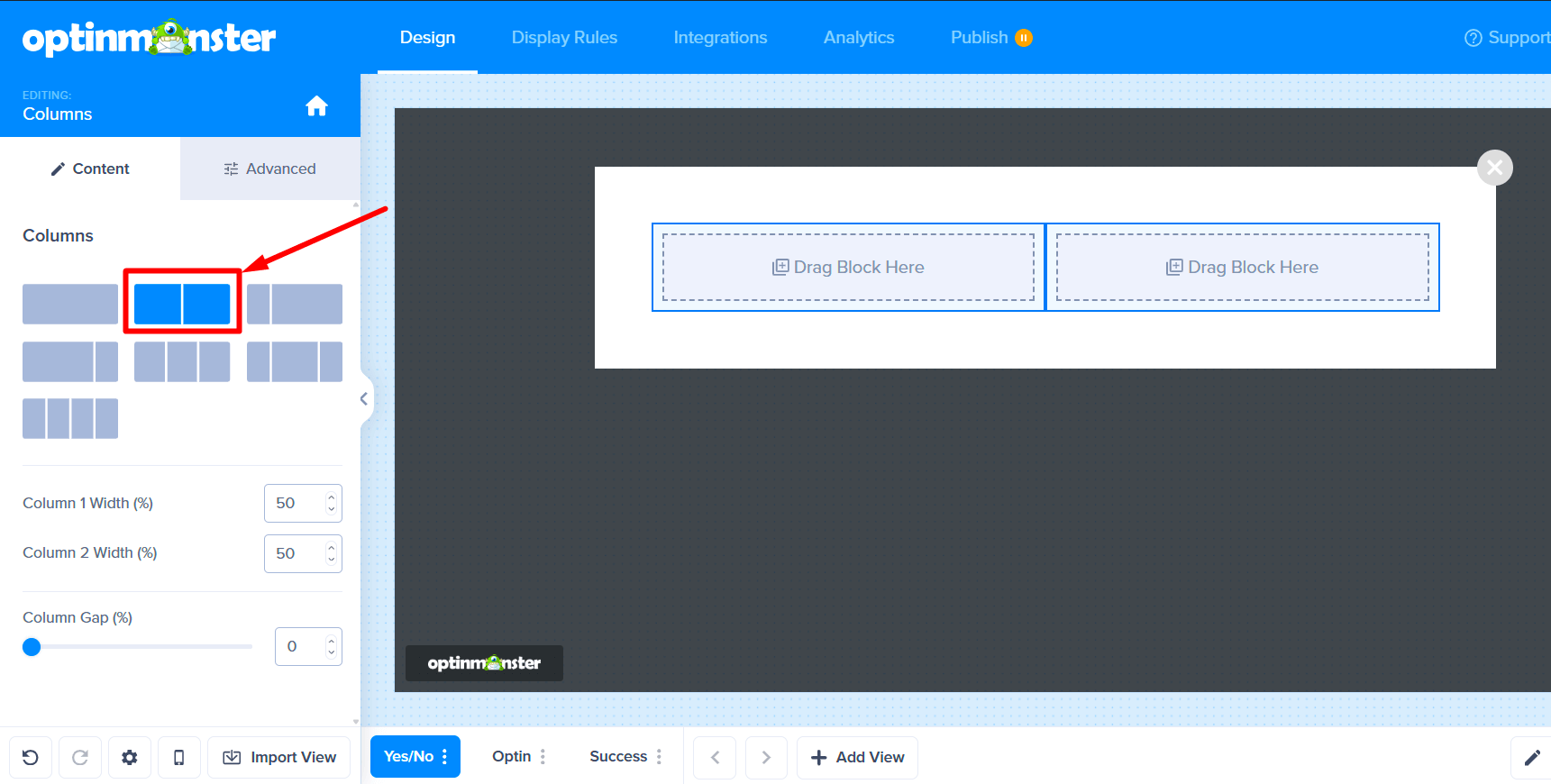This screenshot has width=1551, height=784.
Task: Click the OptinMonster badge in preview
Action: [x=484, y=663]
